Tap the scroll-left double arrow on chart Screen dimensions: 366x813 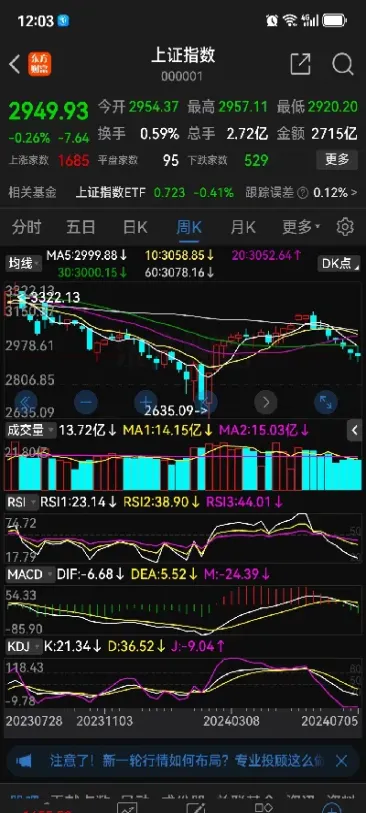(x=26, y=402)
